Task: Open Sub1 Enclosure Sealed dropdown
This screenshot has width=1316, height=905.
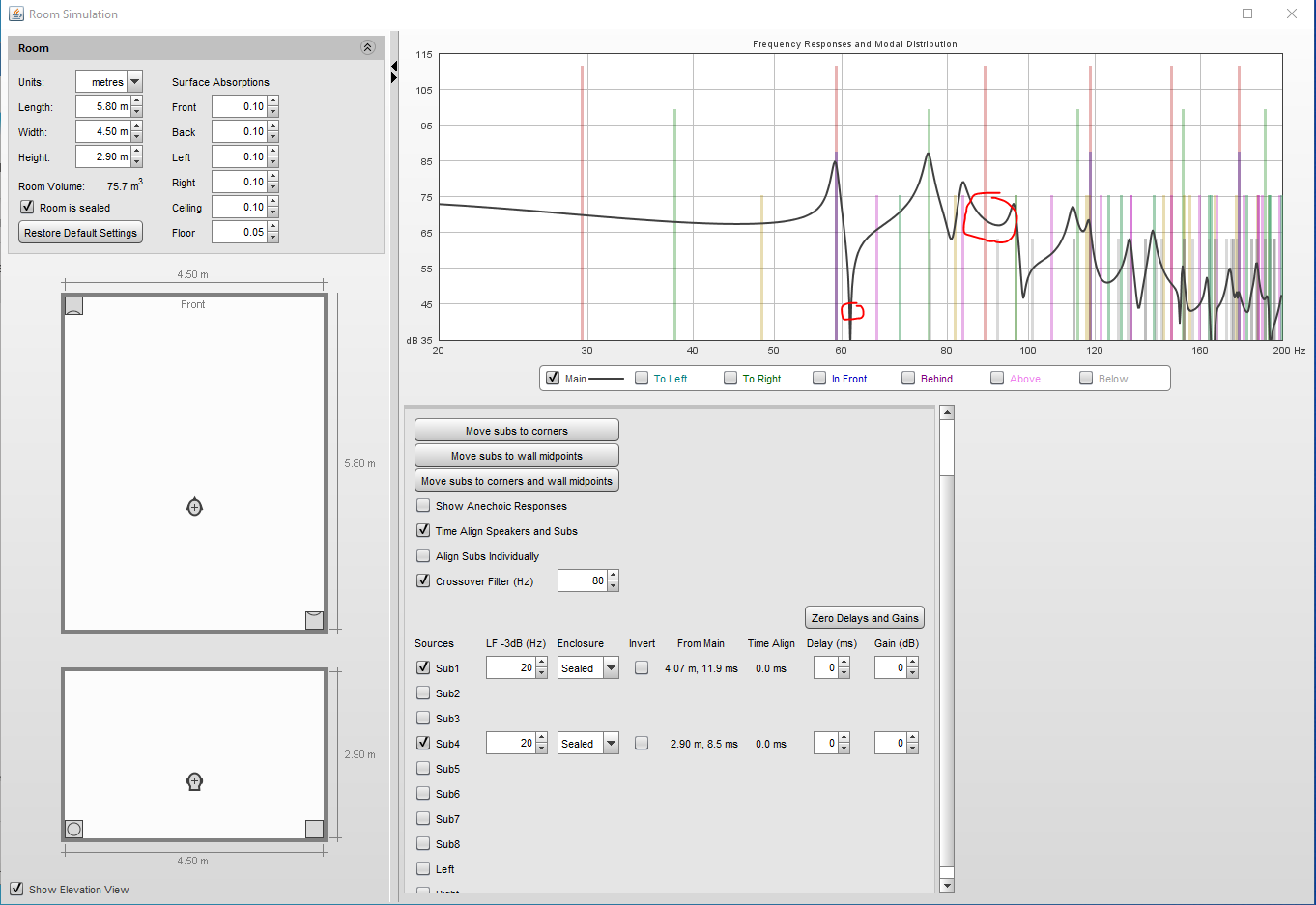Action: pyautogui.click(x=611, y=667)
